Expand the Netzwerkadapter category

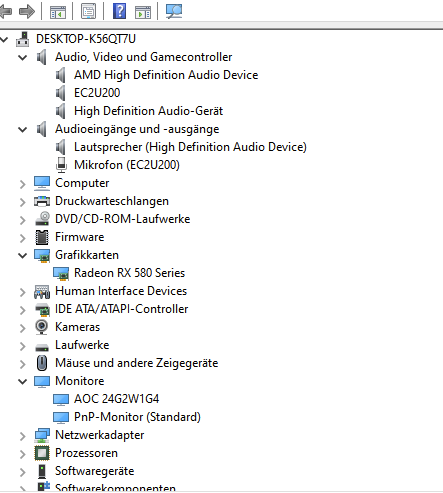pyautogui.click(x=23, y=436)
